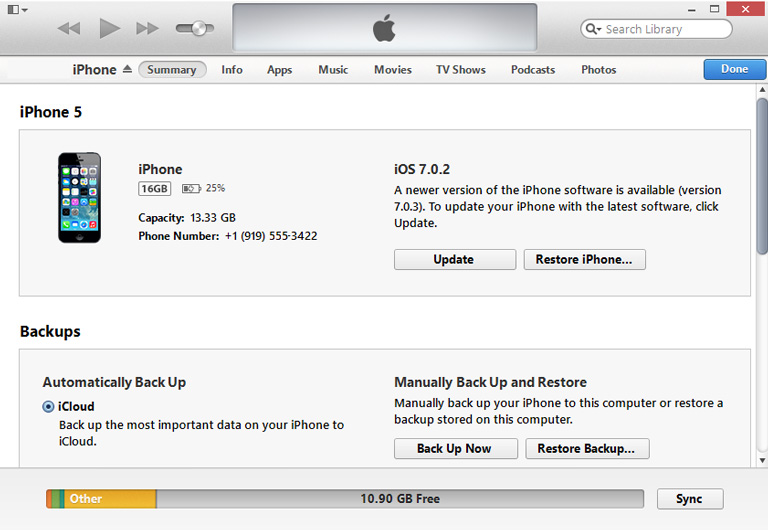Click the blue Done button
768x530 pixels.
734,69
